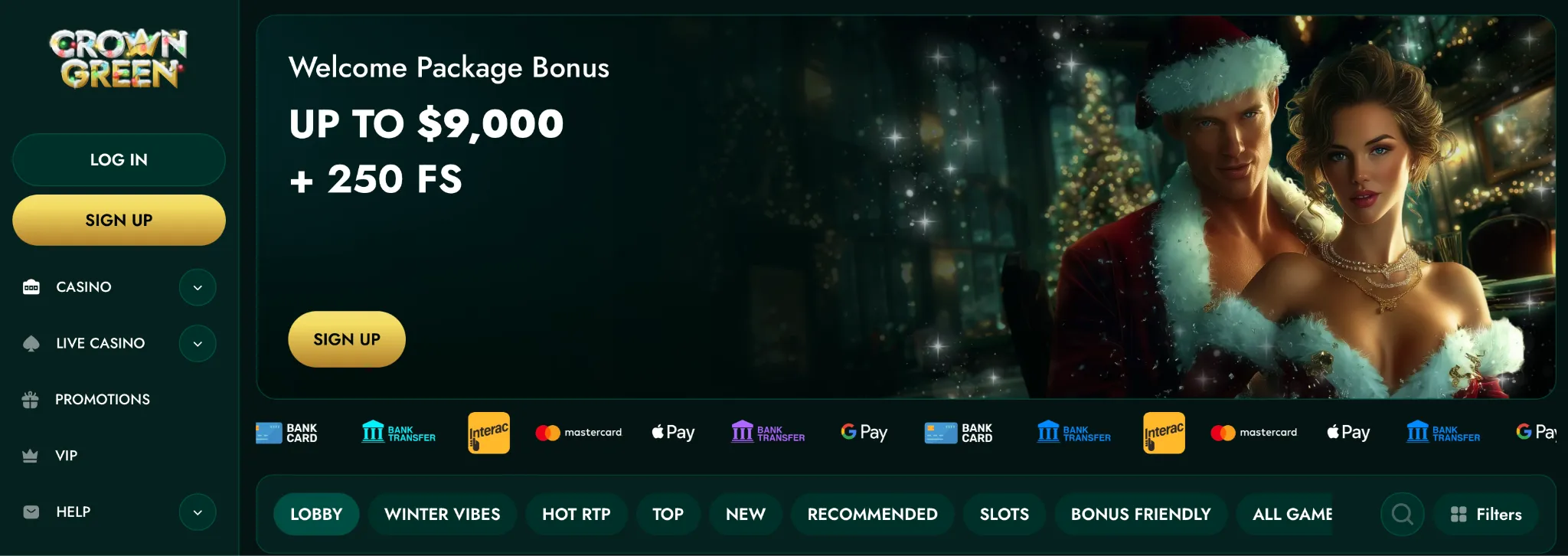Click the Welcome Package Bonus banner image
This screenshot has height=556, width=1568.
pos(906,207)
